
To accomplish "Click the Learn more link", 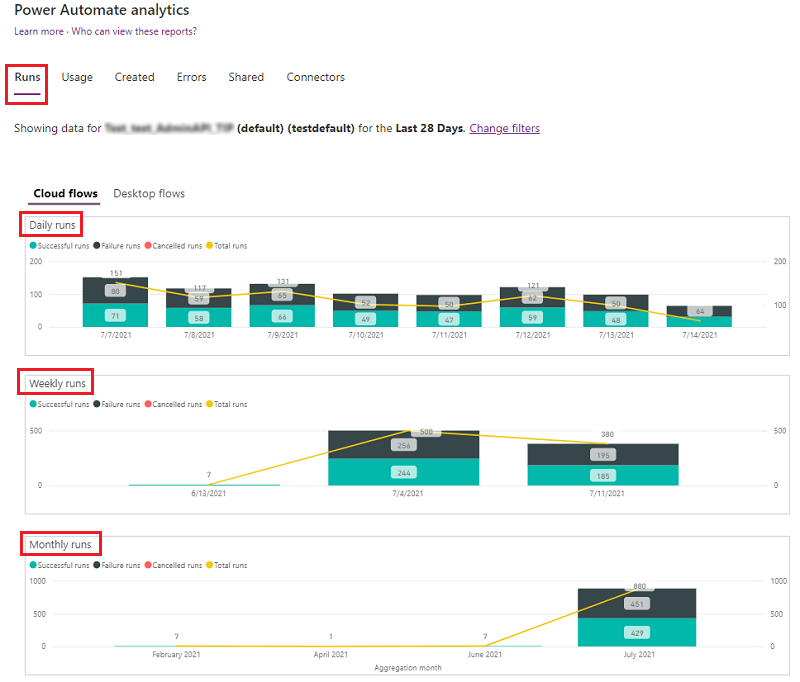I will pyautogui.click(x=38, y=31).
